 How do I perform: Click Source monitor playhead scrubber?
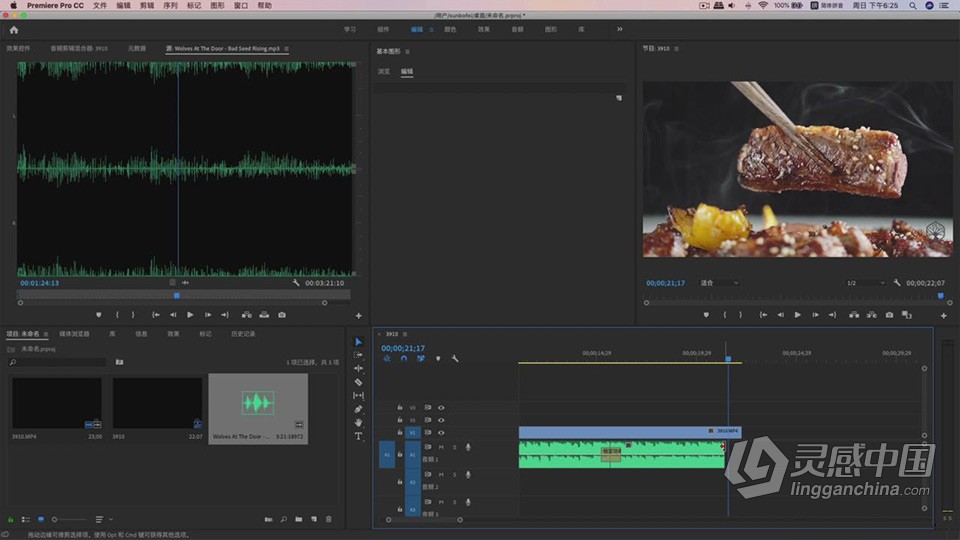click(x=177, y=295)
